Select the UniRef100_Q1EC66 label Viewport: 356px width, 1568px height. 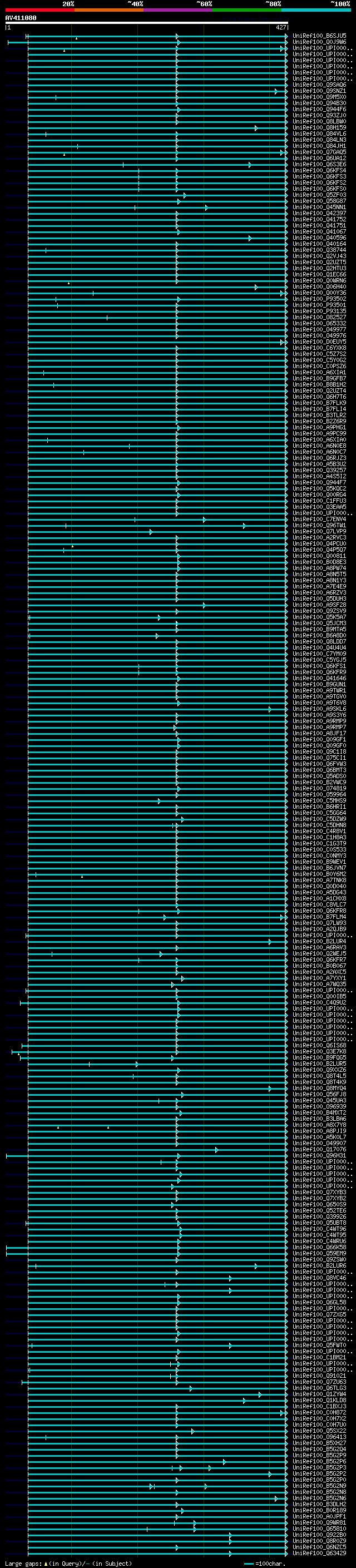319,275
